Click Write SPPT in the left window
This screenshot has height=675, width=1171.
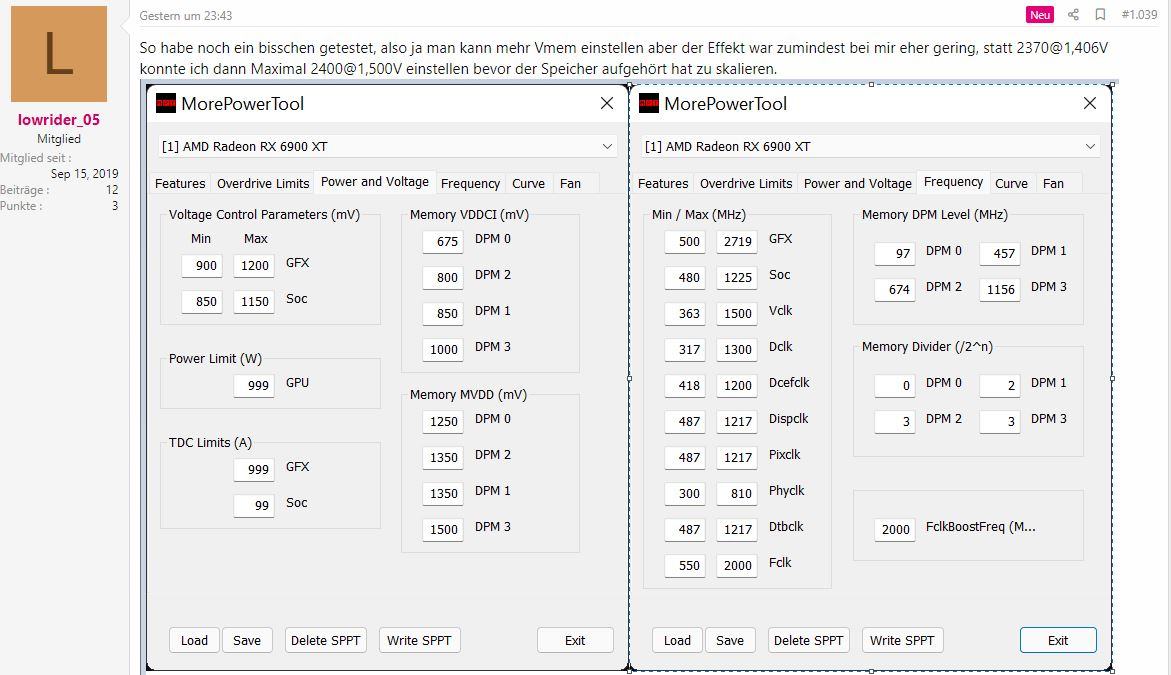pyautogui.click(x=419, y=640)
